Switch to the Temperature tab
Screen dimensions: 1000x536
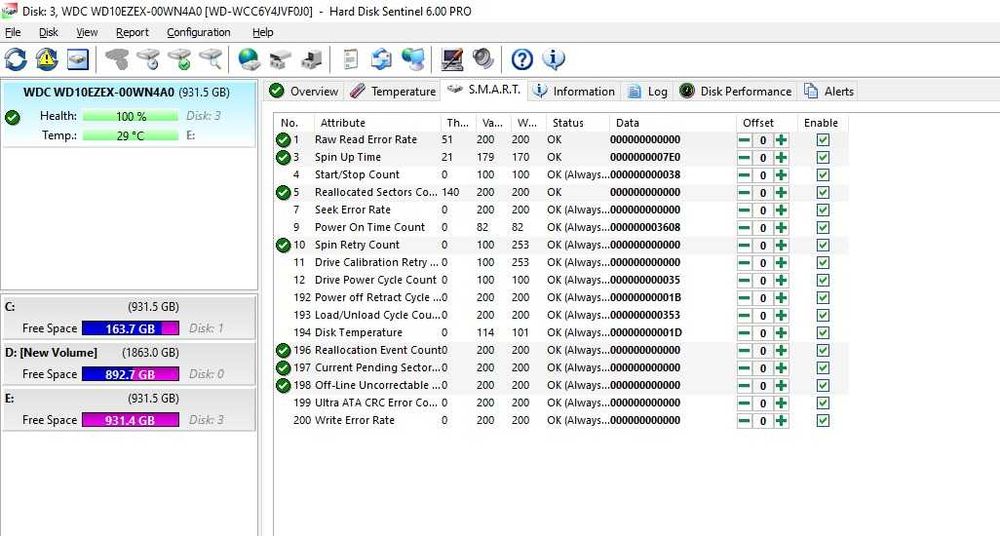pyautogui.click(x=393, y=91)
